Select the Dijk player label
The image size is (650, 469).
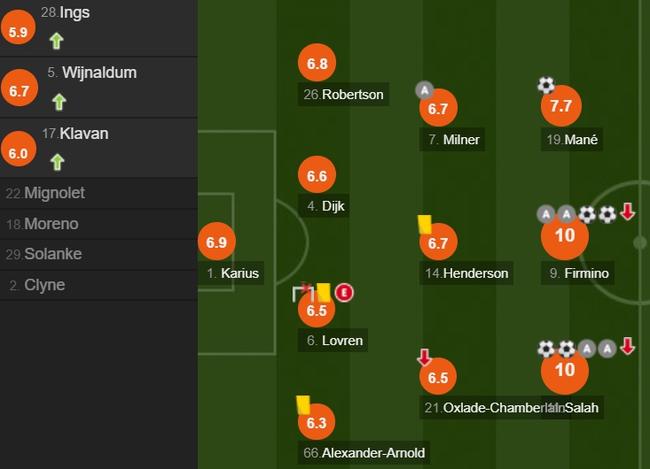pyautogui.click(x=324, y=206)
